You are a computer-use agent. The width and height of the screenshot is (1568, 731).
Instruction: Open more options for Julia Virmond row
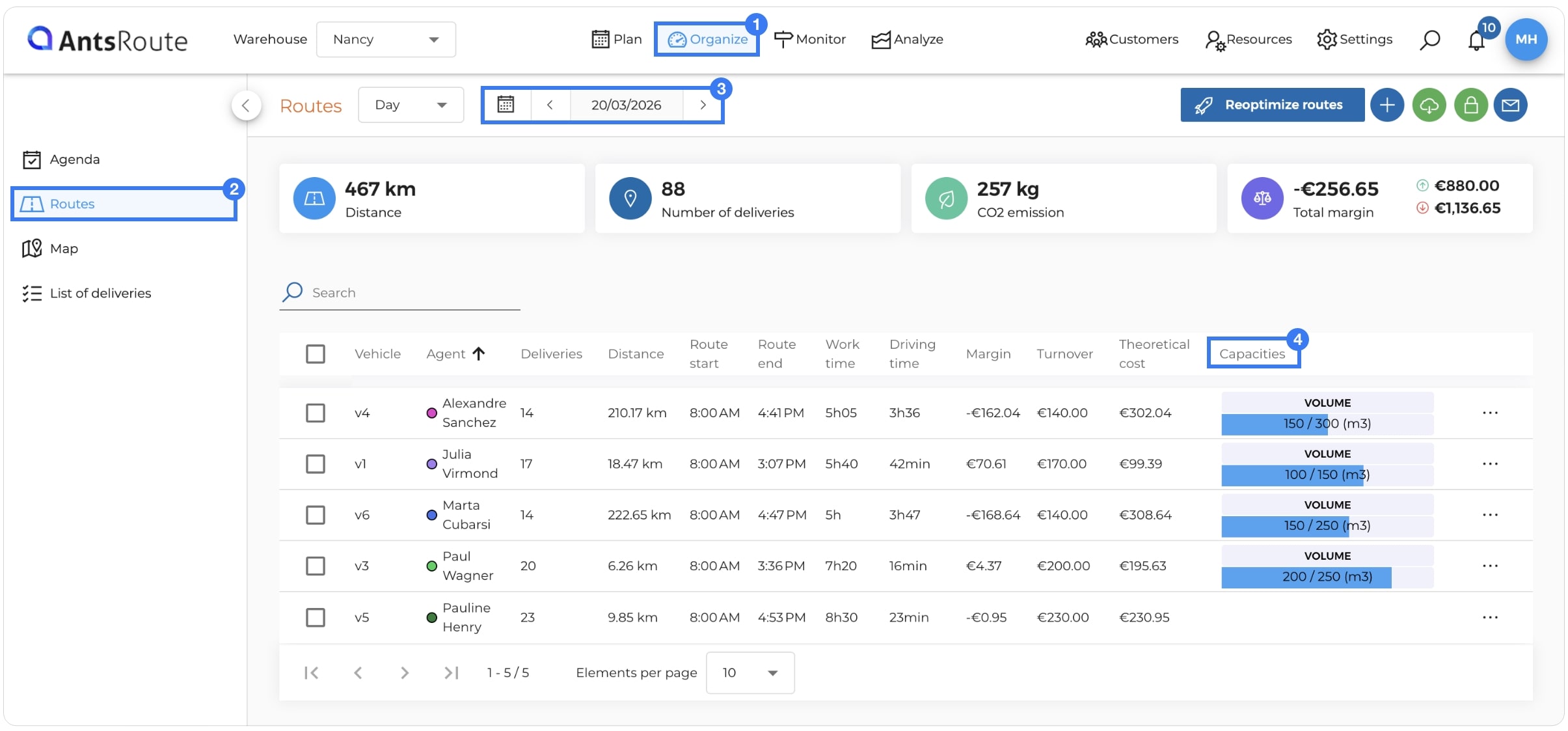pos(1490,463)
